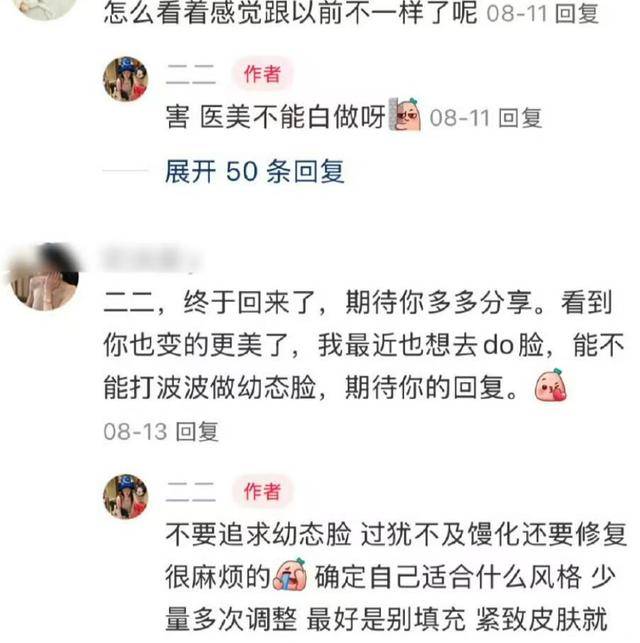Click 回复 next to the author's 08-11 reply
The image size is (640, 643).
521,118
